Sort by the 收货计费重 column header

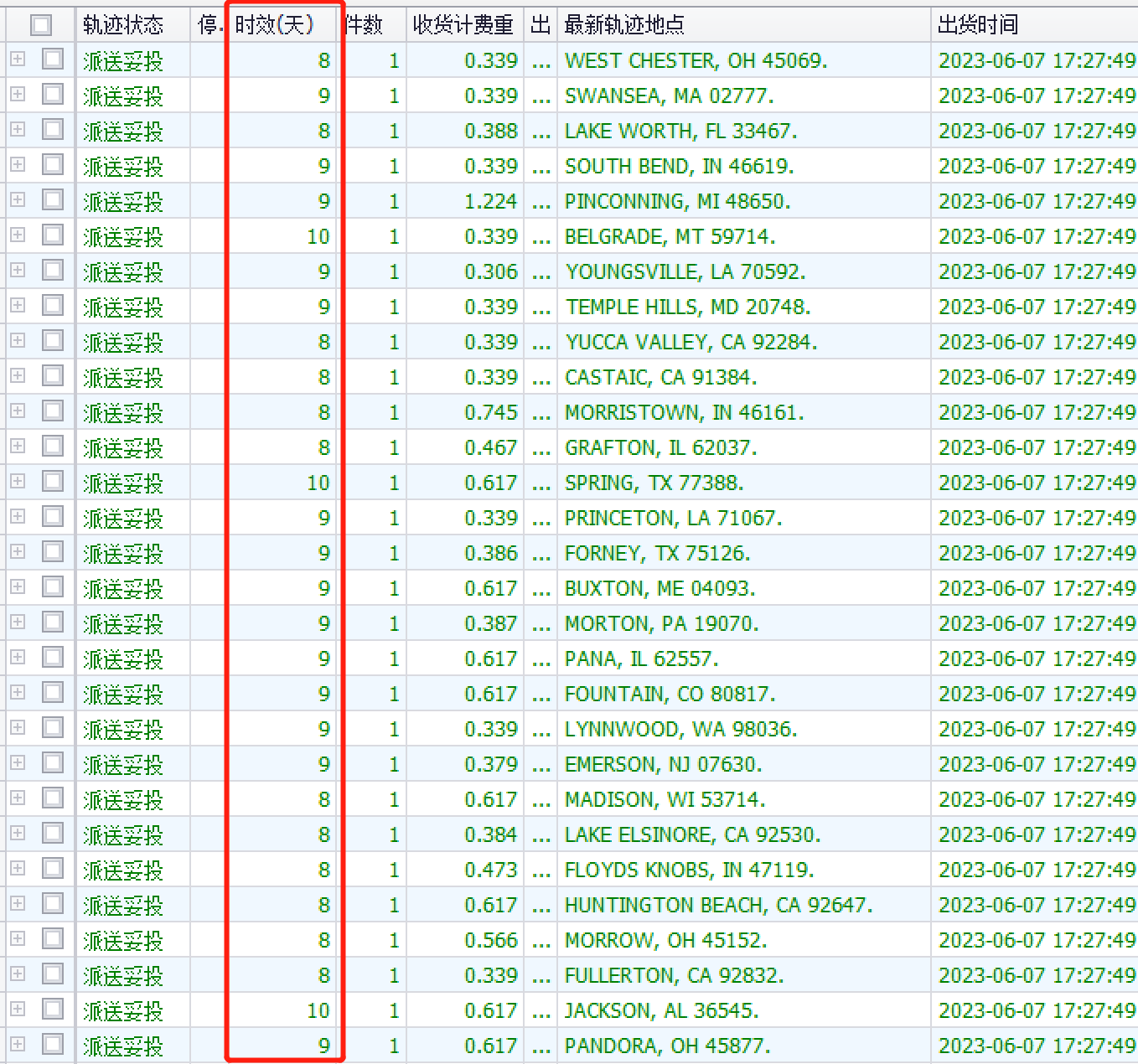[465, 25]
